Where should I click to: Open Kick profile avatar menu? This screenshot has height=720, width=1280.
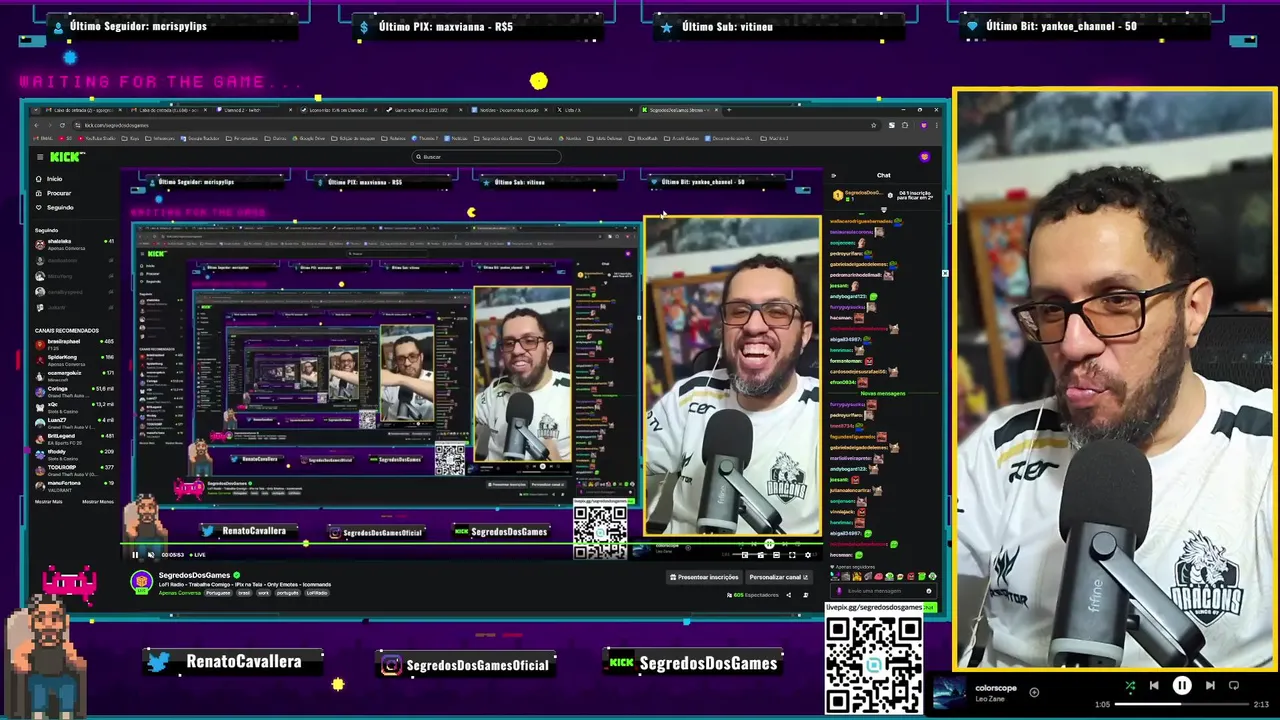(924, 157)
